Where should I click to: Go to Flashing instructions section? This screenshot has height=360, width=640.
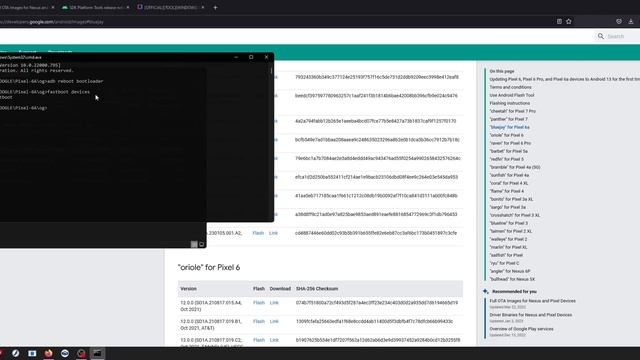tap(509, 103)
